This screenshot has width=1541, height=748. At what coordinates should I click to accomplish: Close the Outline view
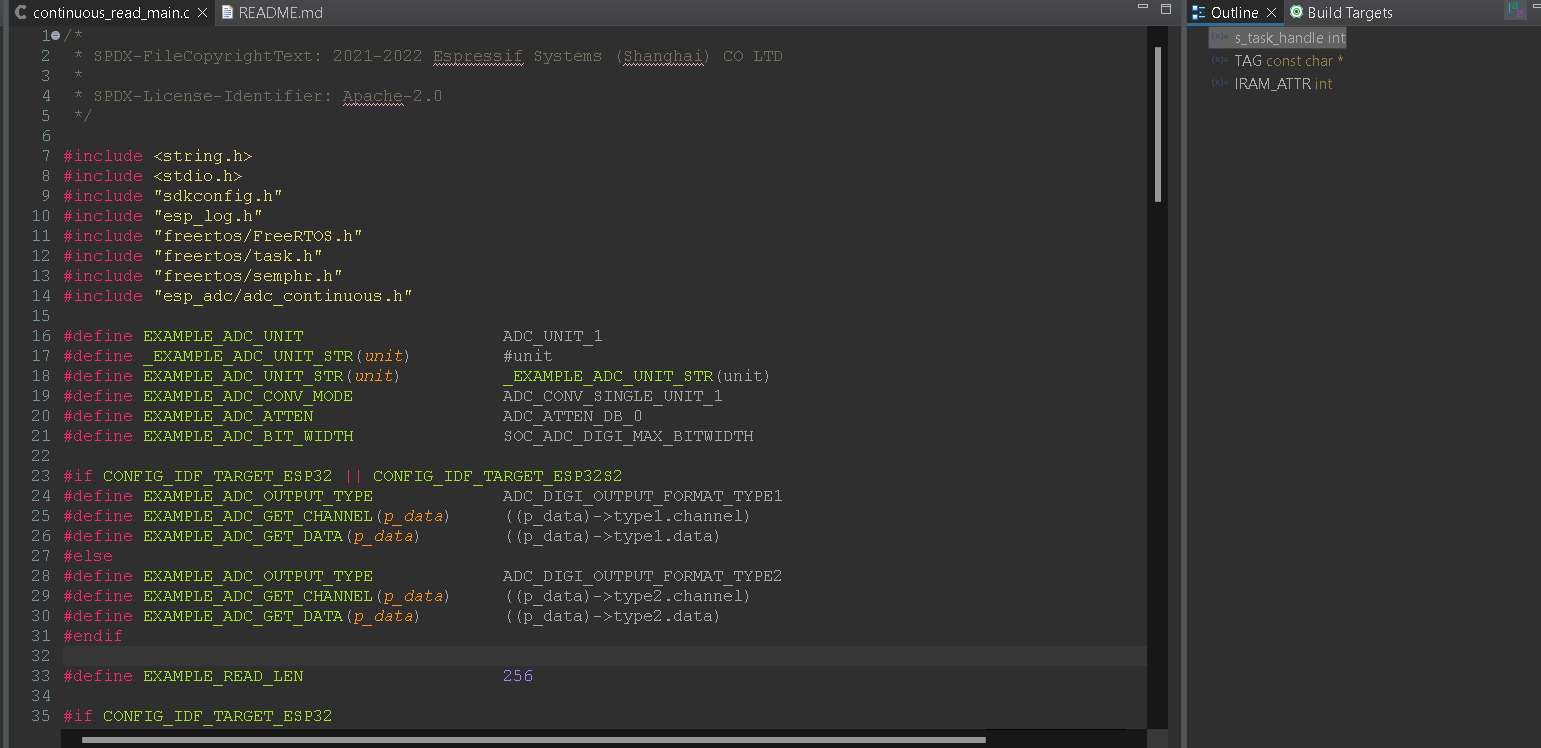[x=1271, y=13]
